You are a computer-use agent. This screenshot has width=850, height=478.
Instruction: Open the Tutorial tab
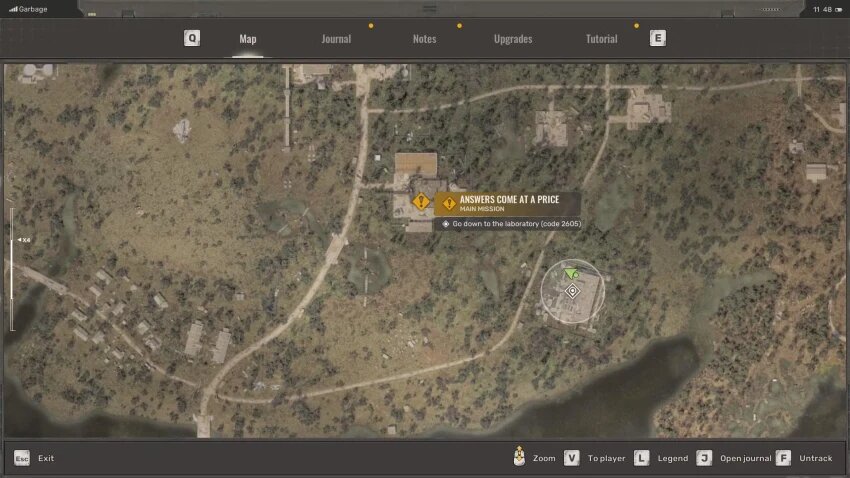(x=601, y=38)
